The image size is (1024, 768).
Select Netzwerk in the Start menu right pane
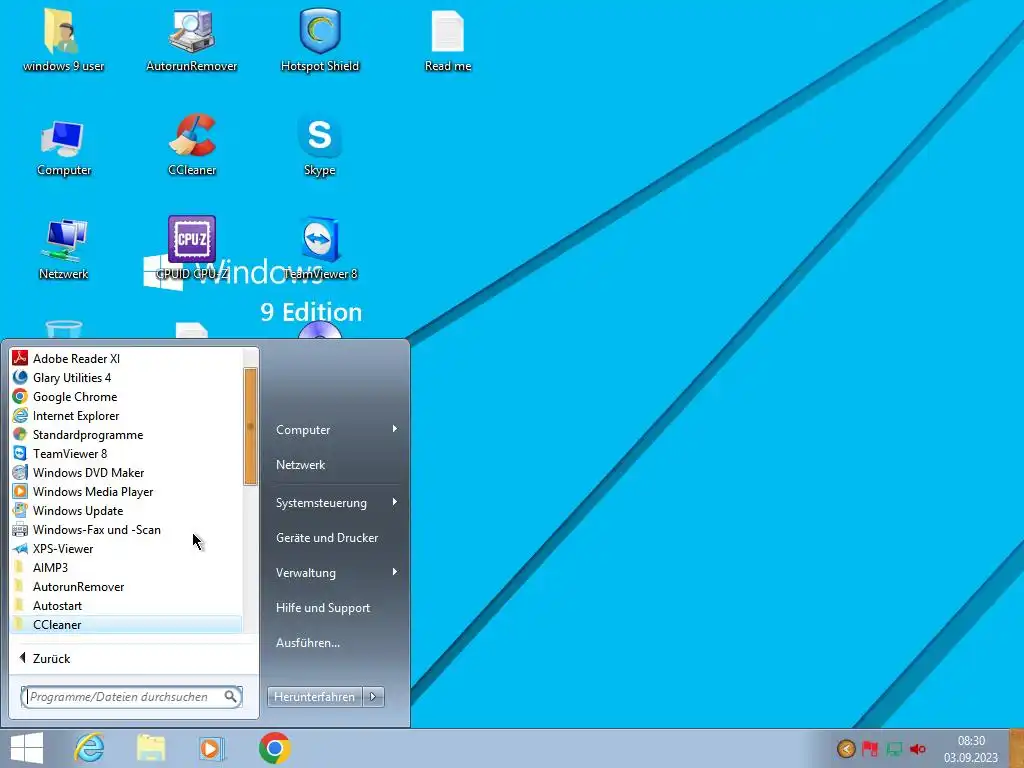(336, 465)
